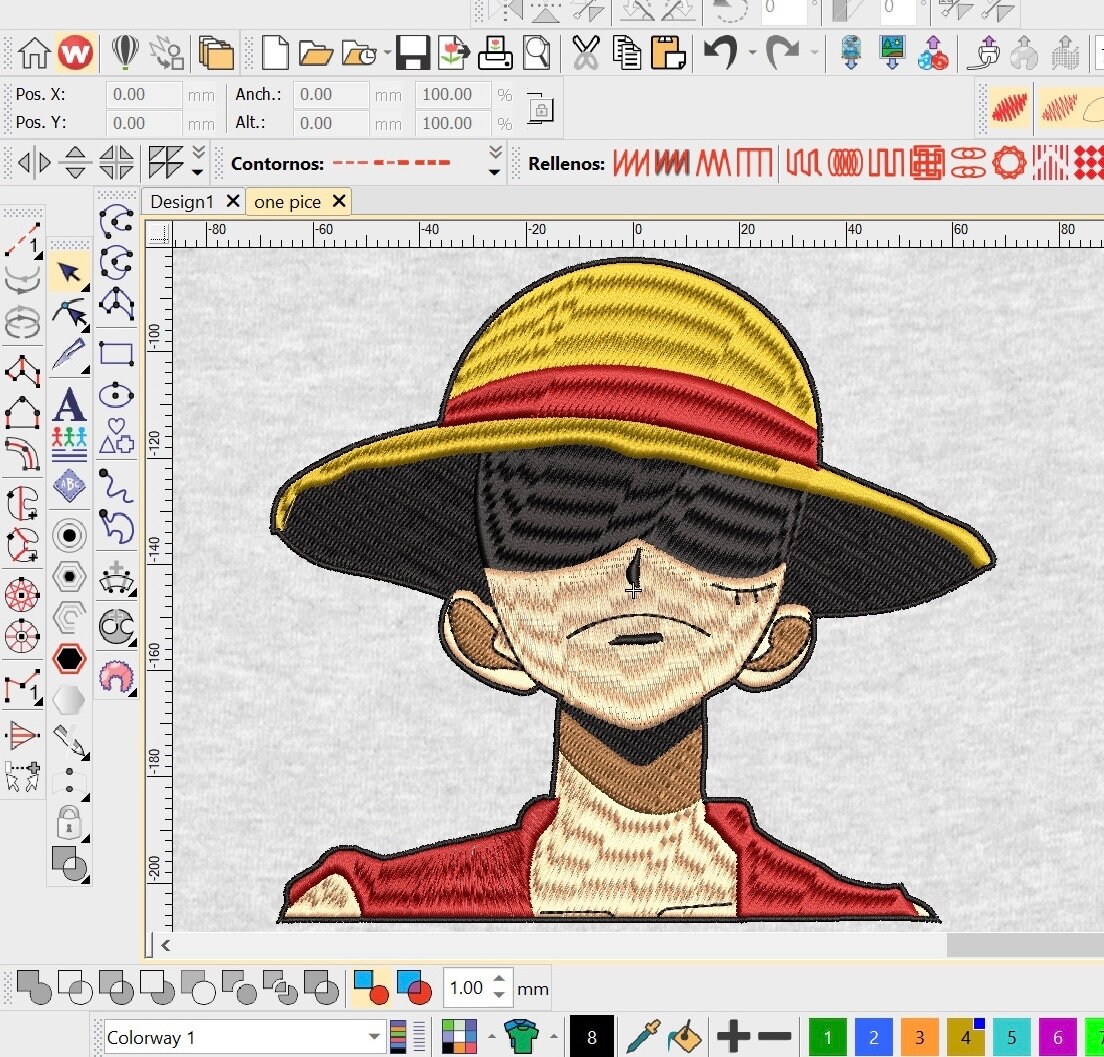
Task: Open the Lettering tool with the large A
Action: pyautogui.click(x=69, y=404)
